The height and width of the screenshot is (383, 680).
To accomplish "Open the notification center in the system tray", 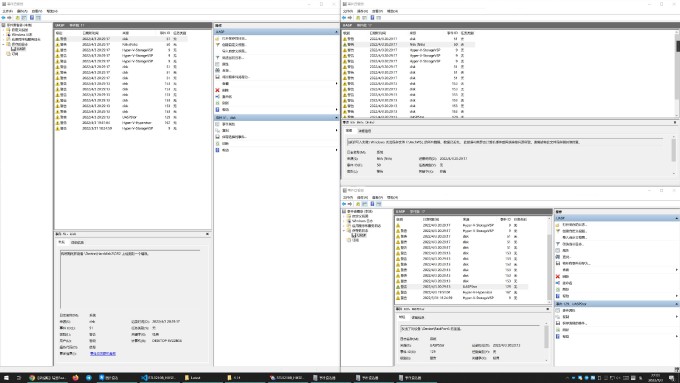I will pos(672,378).
